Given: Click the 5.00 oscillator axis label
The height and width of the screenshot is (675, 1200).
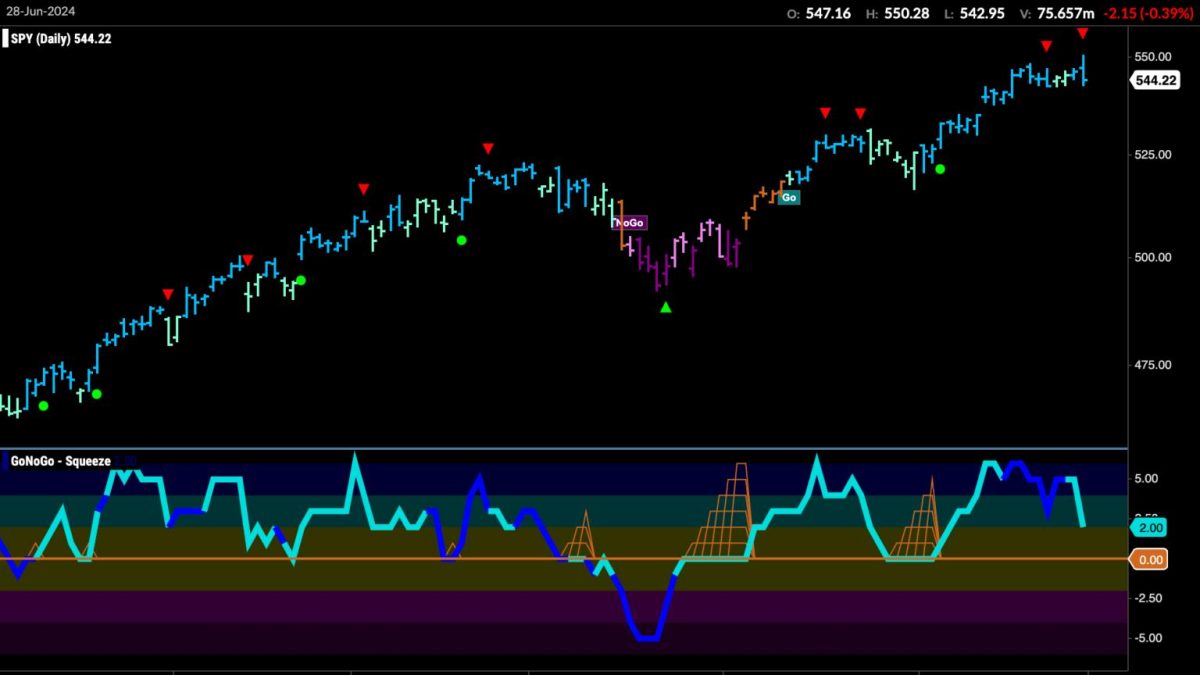Looking at the screenshot, I should (1147, 479).
